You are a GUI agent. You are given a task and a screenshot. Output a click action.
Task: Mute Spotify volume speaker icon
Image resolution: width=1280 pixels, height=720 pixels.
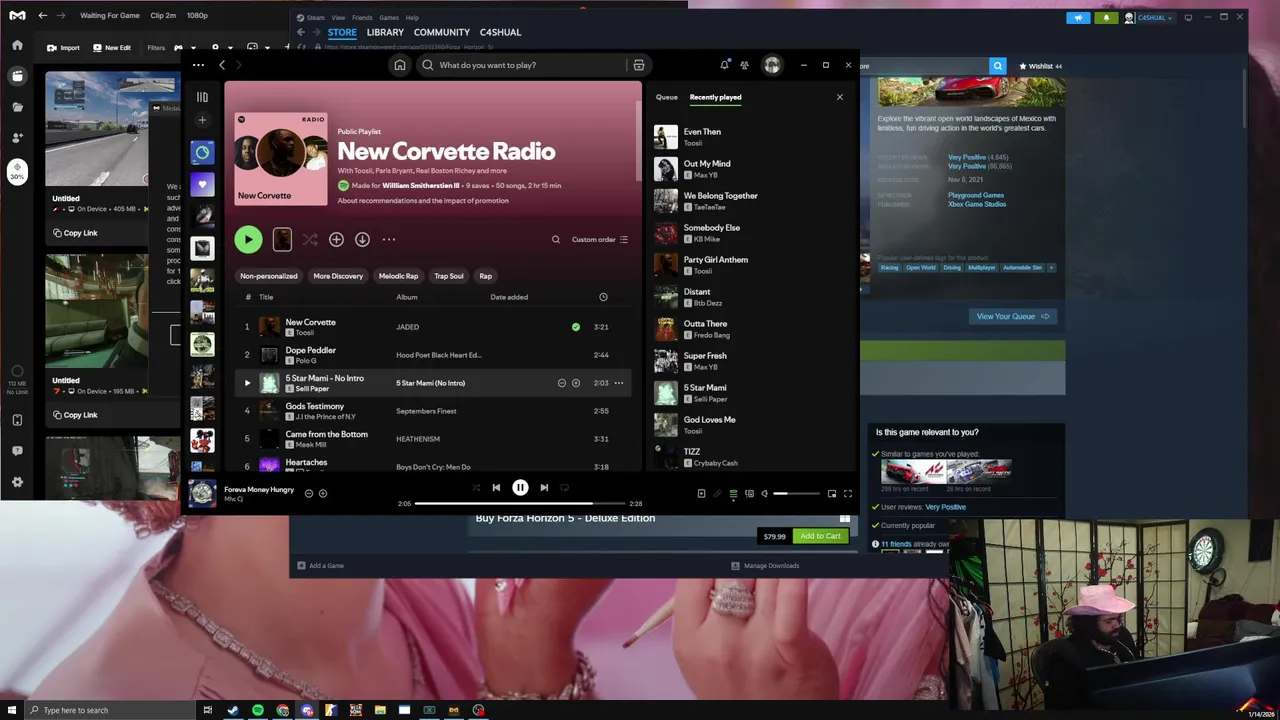click(764, 493)
